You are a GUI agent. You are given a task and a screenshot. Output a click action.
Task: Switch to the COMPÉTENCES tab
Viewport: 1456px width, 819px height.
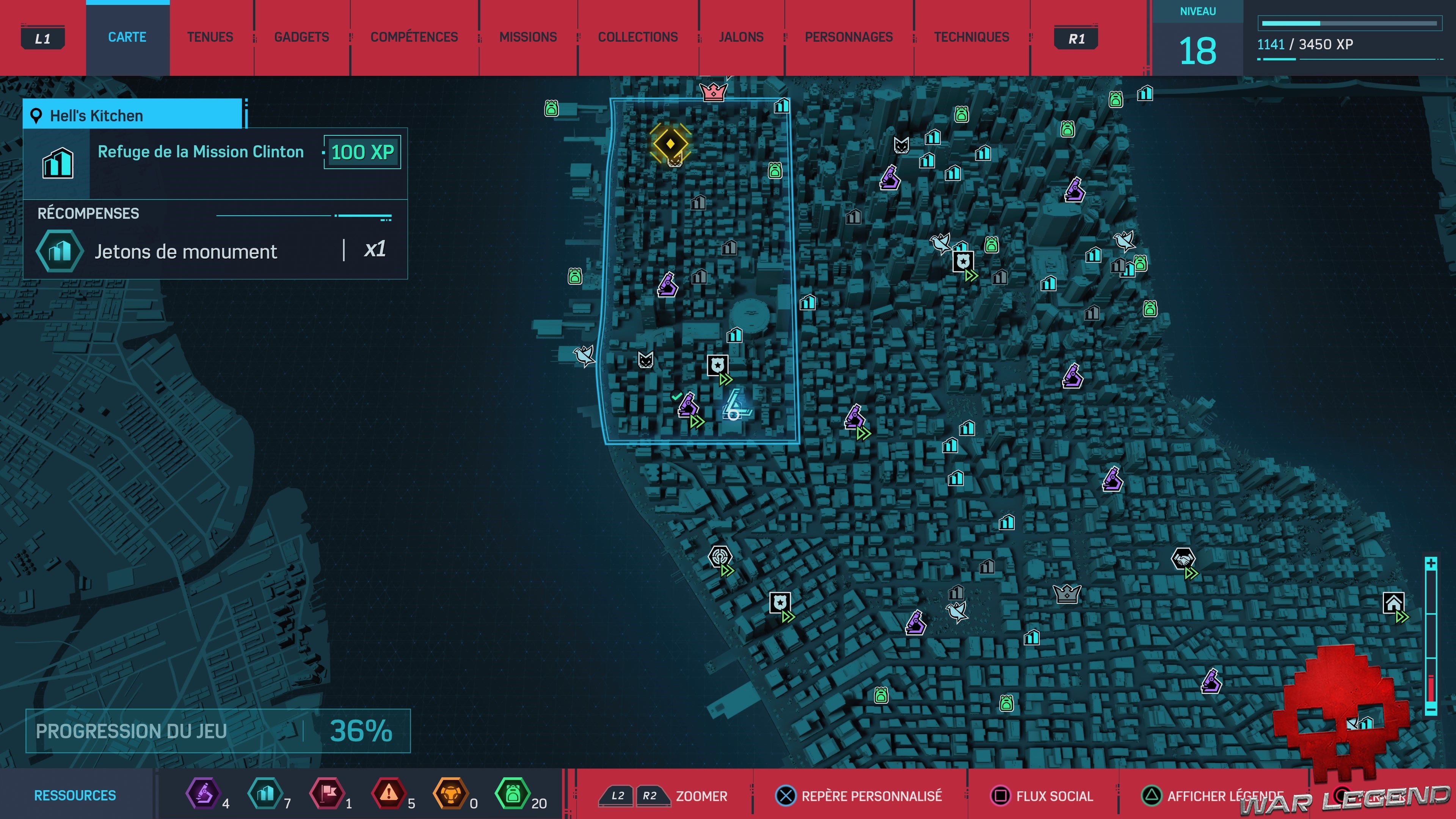coord(414,37)
